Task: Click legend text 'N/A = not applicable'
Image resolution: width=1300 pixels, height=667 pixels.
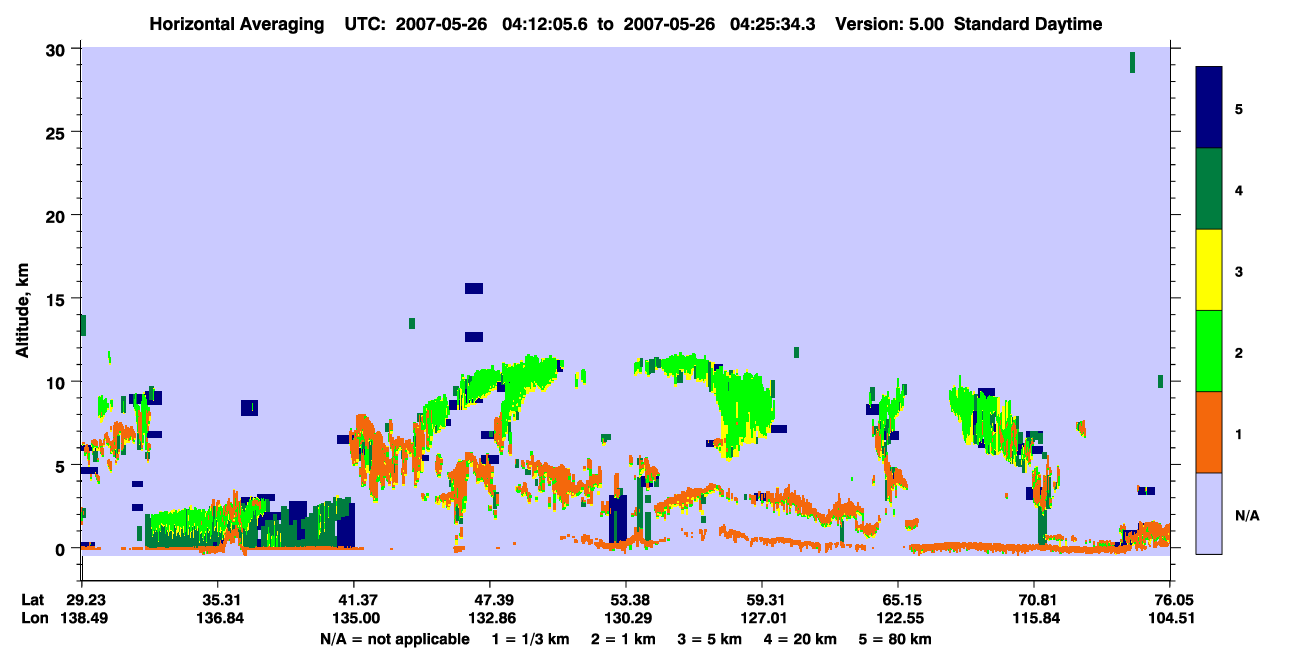Action: 394,639
